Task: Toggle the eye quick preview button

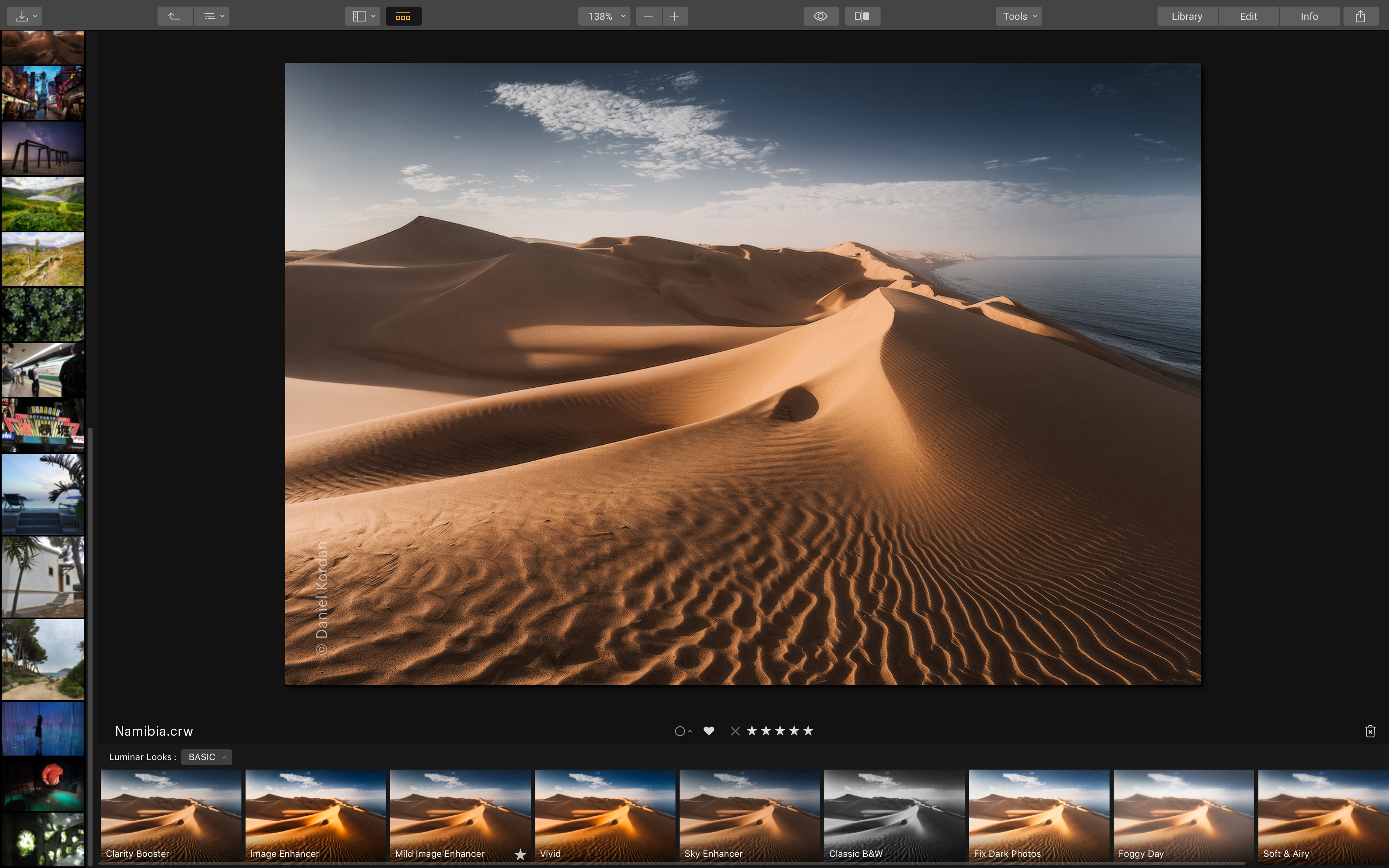Action: point(821,16)
